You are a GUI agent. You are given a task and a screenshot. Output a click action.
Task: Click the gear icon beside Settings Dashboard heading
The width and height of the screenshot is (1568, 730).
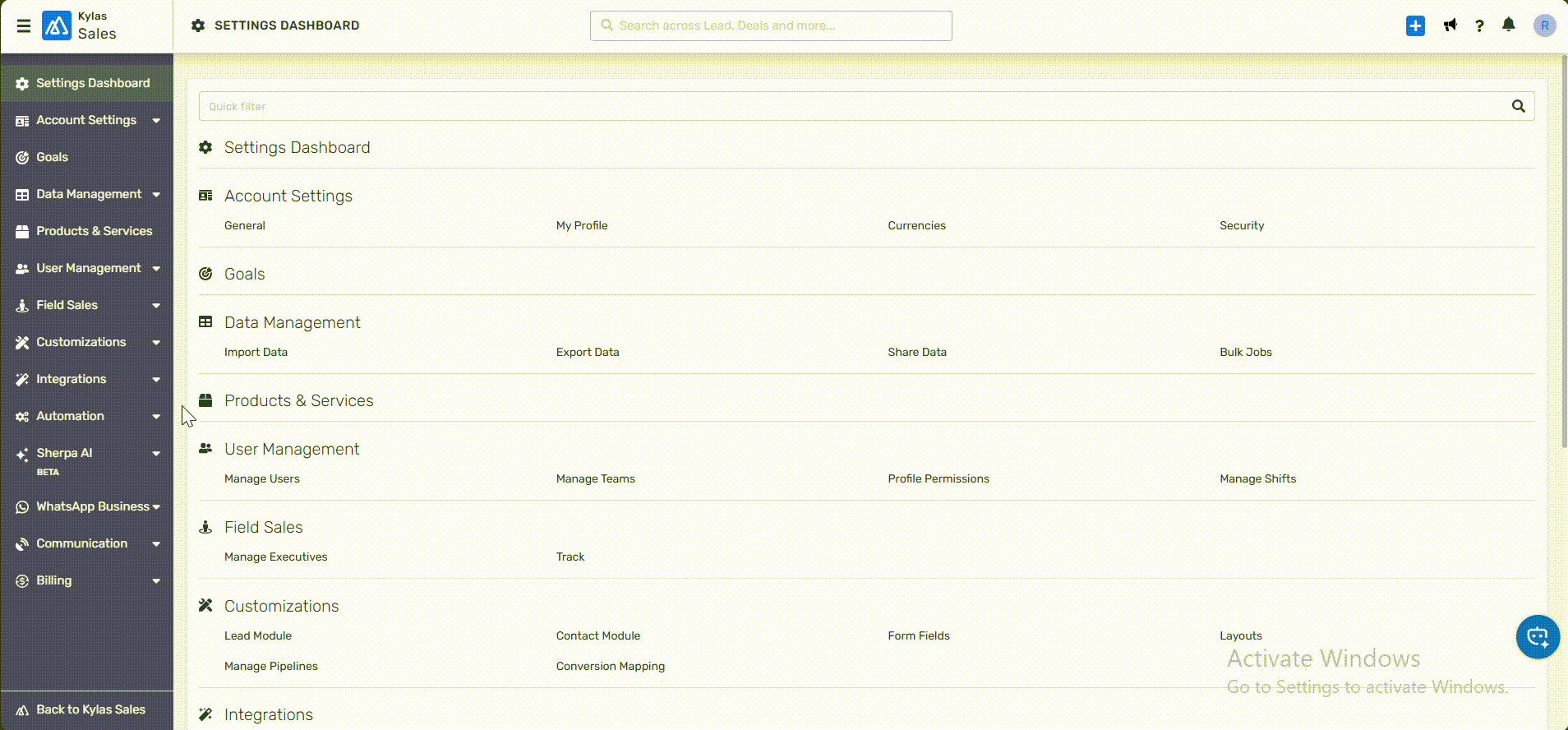205,147
